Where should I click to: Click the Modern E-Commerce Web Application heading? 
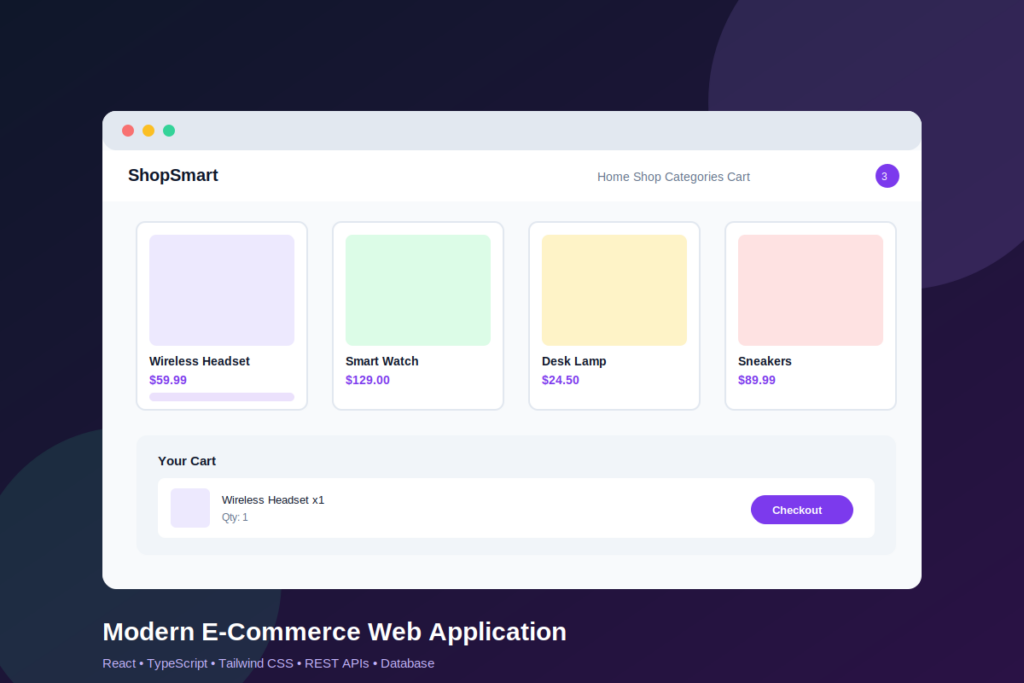334,631
